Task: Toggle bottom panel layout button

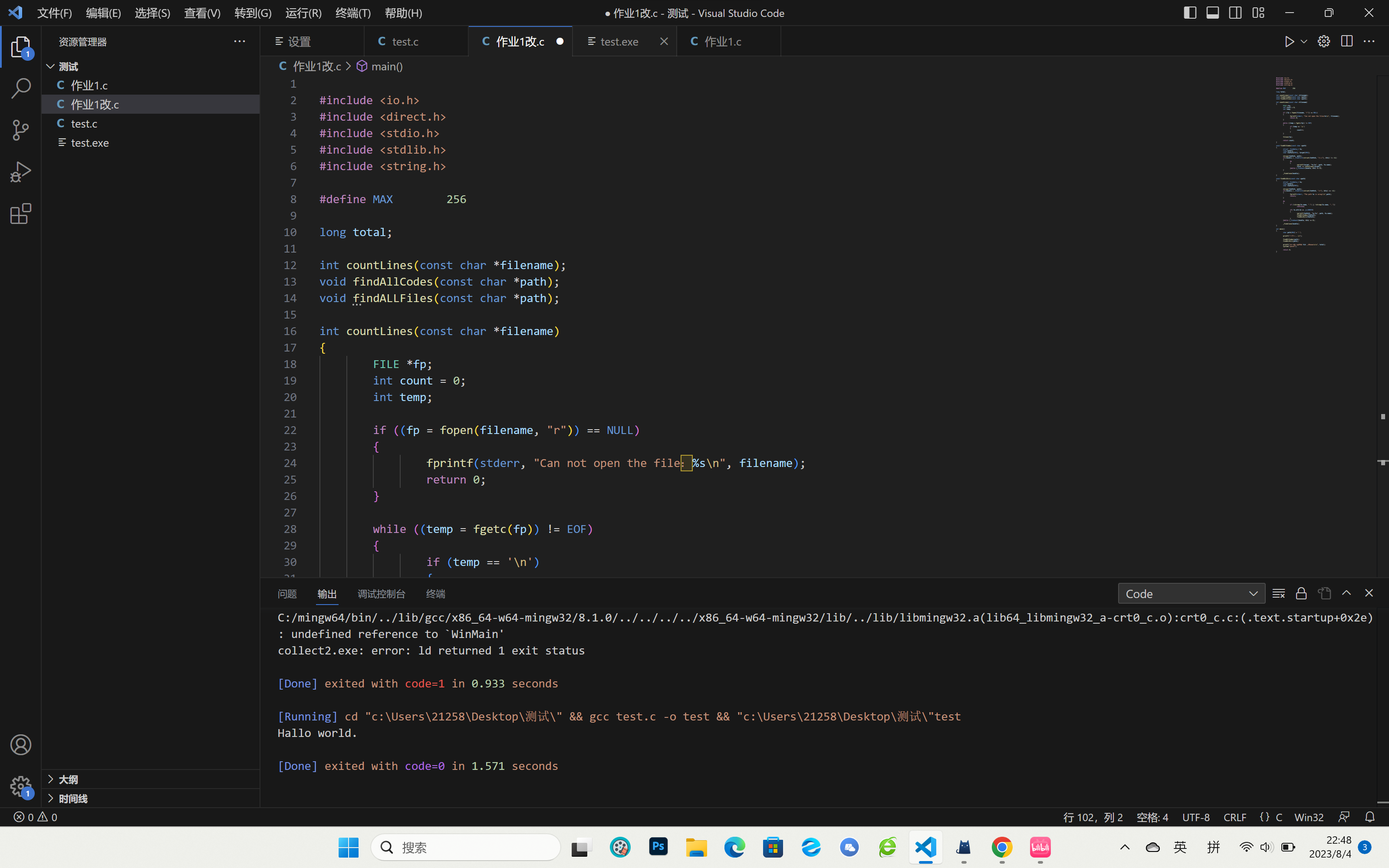Action: click(1213, 13)
